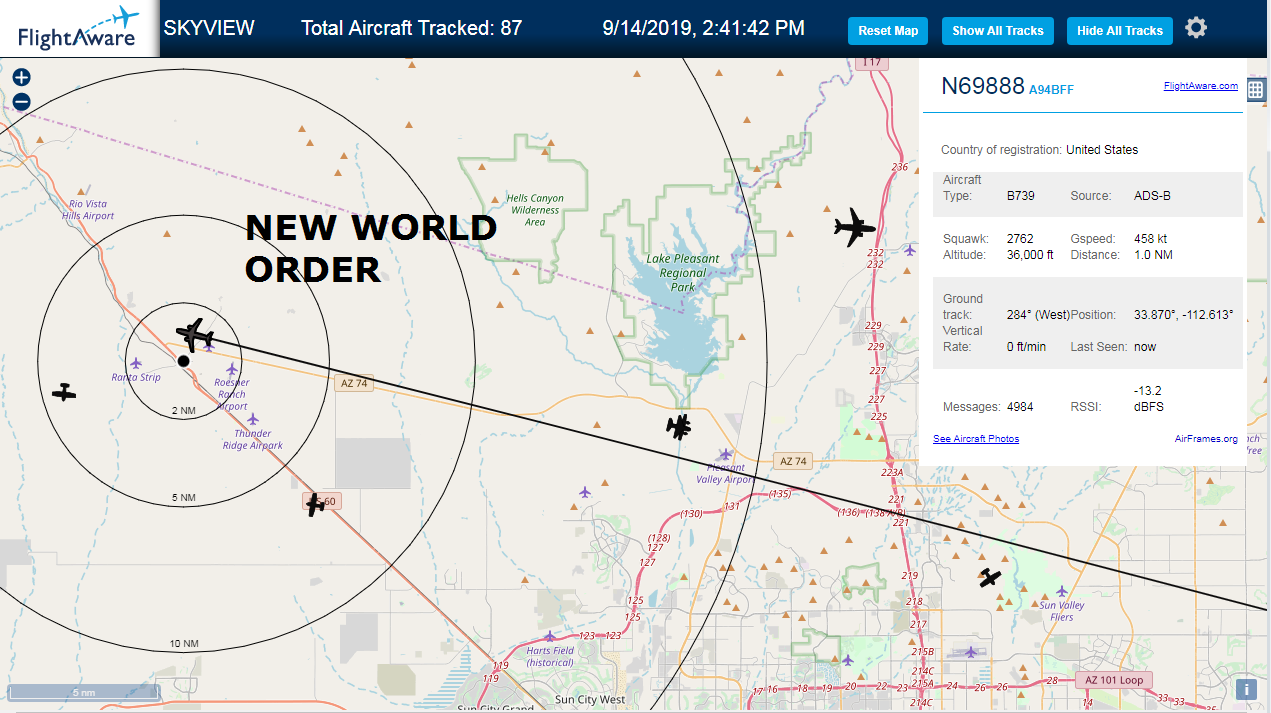Image resolution: width=1271 pixels, height=713 pixels.
Task: Click N69888 registration heading
Action: (983, 86)
